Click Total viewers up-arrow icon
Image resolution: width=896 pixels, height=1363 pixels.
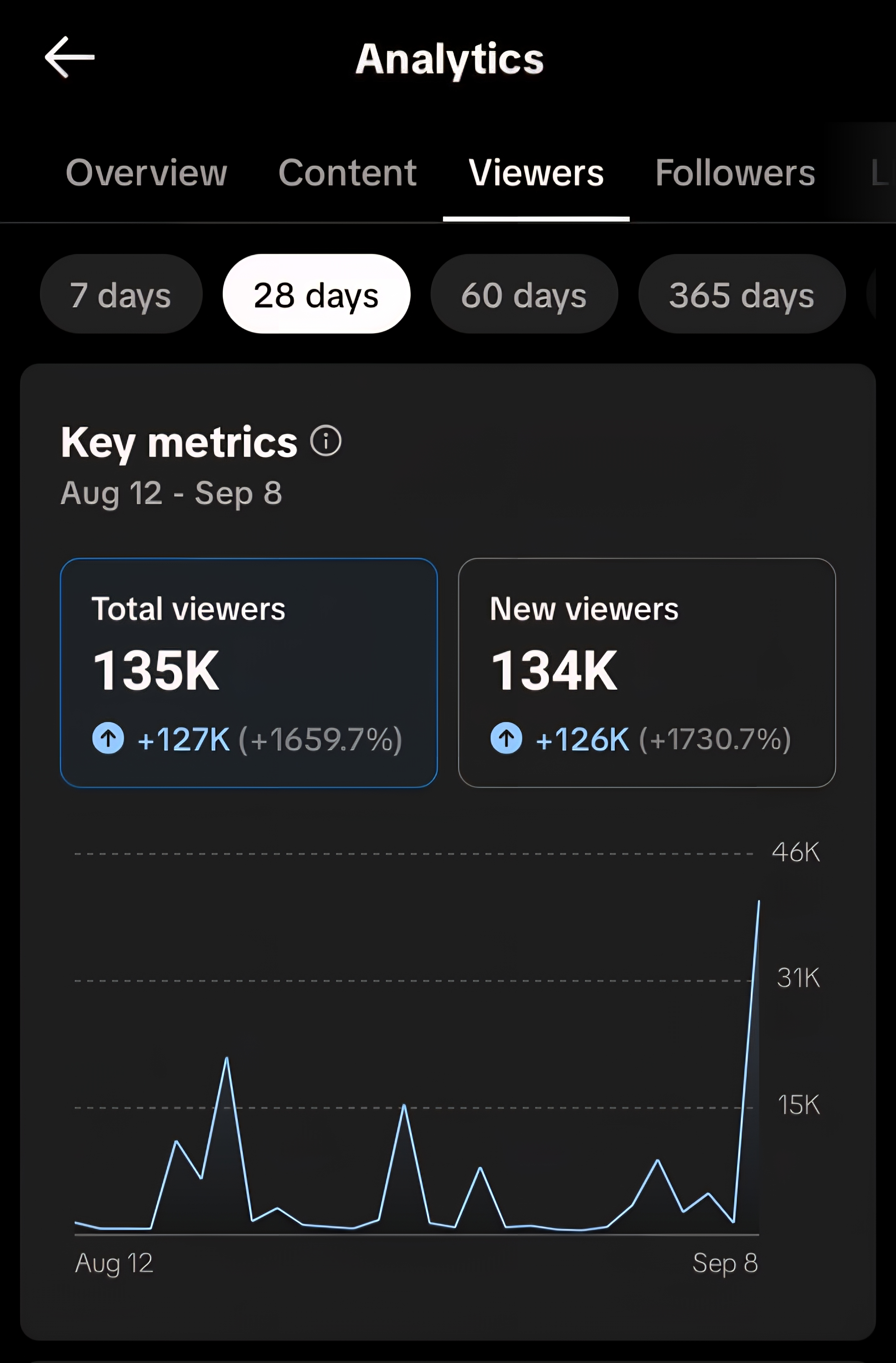108,738
